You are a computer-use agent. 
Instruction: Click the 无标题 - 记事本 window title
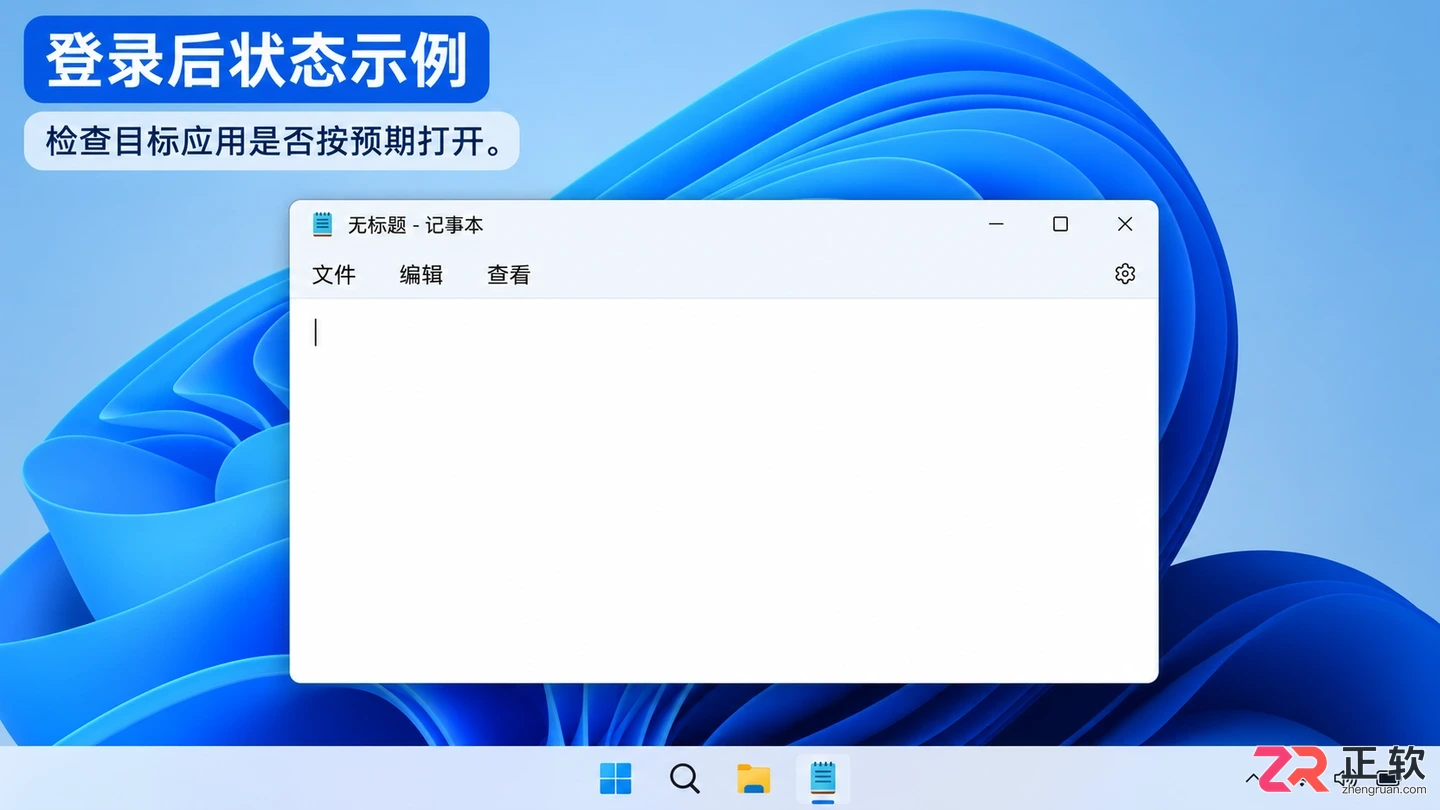pyautogui.click(x=415, y=225)
